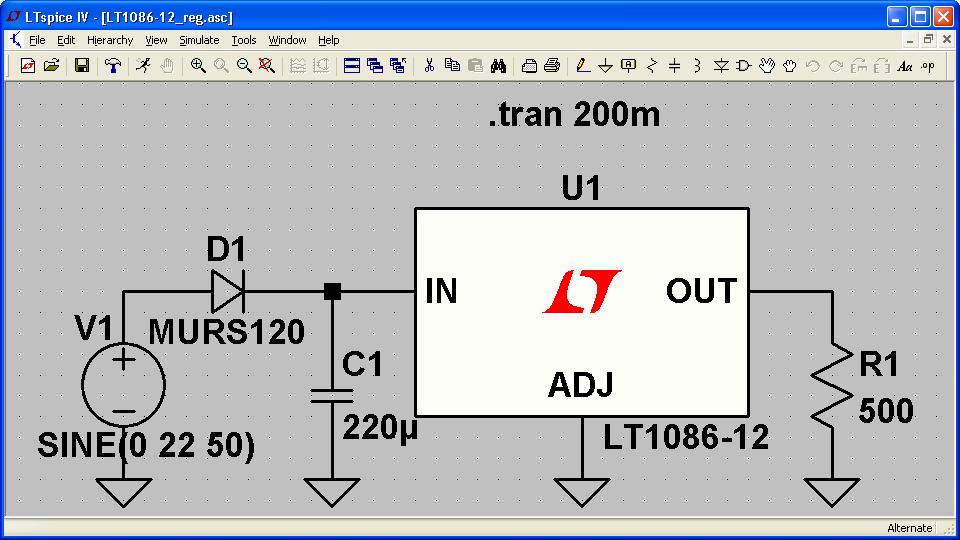Image resolution: width=960 pixels, height=540 pixels.
Task: Select the Place Diode tool
Action: pyautogui.click(x=721, y=66)
